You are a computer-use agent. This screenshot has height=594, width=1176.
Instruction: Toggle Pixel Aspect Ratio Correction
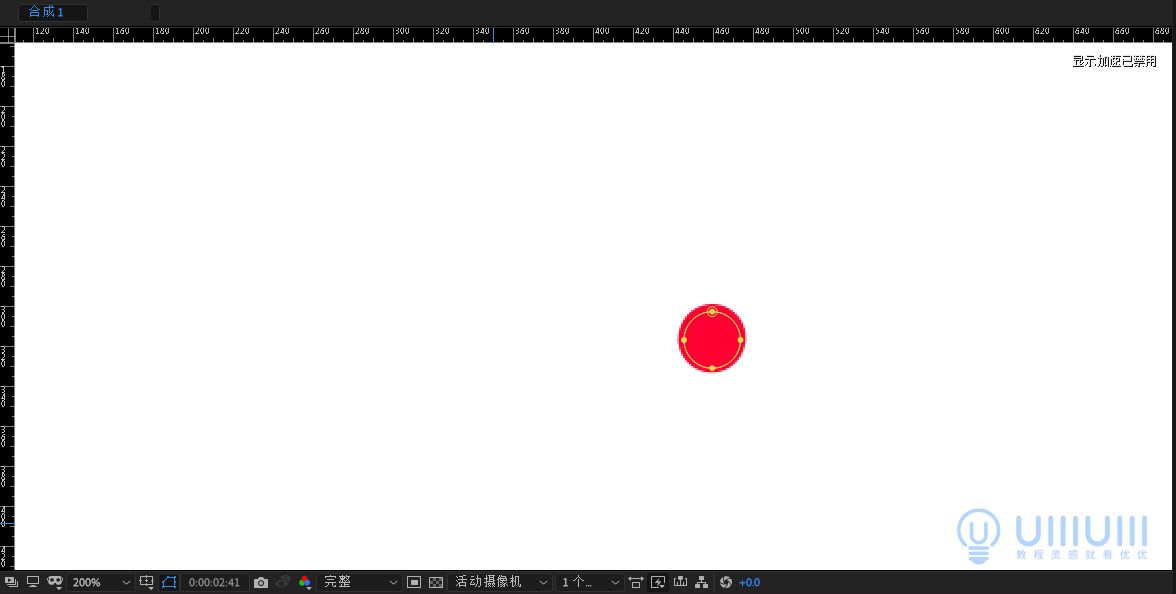[636, 582]
